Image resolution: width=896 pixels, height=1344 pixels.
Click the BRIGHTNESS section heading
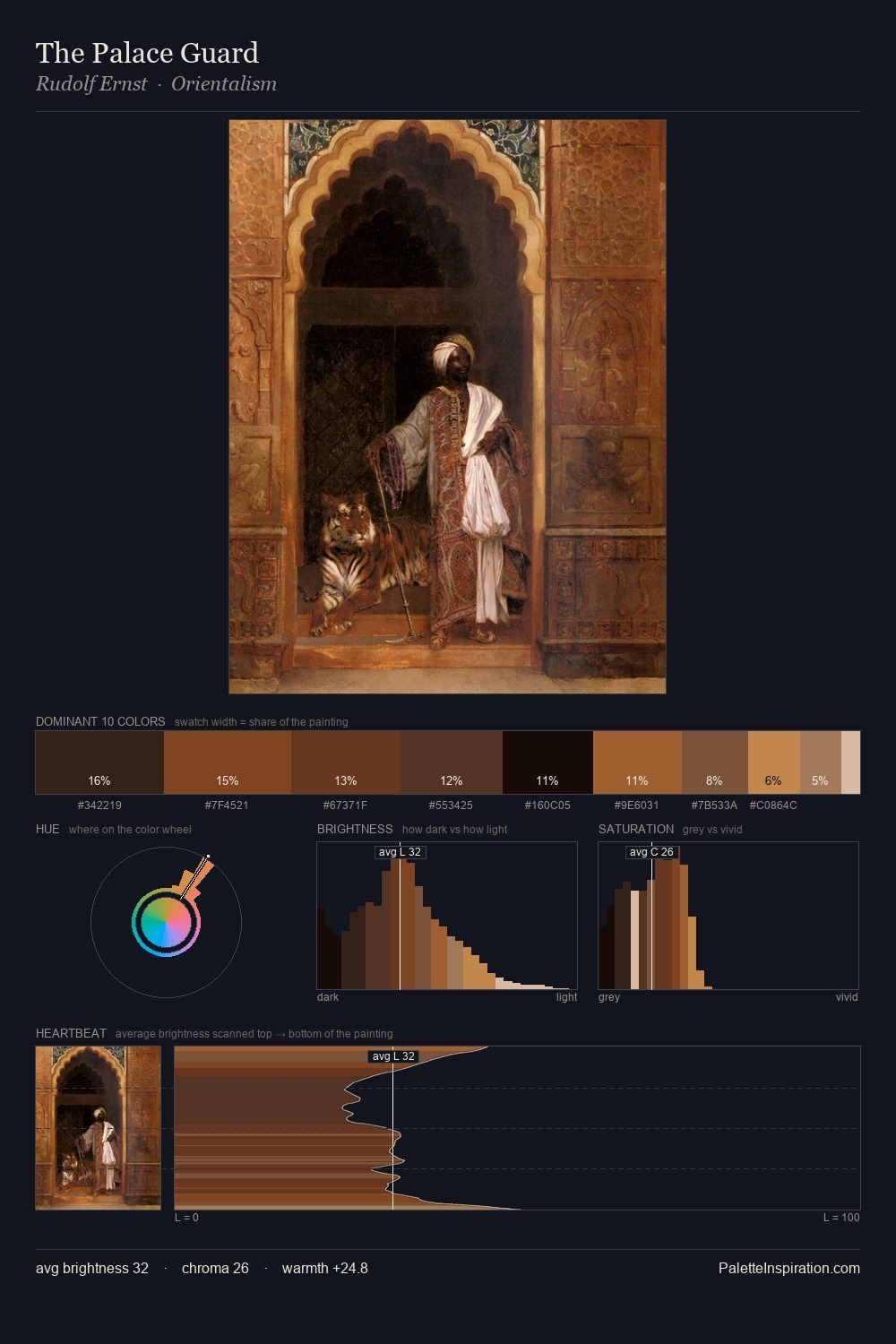[355, 829]
